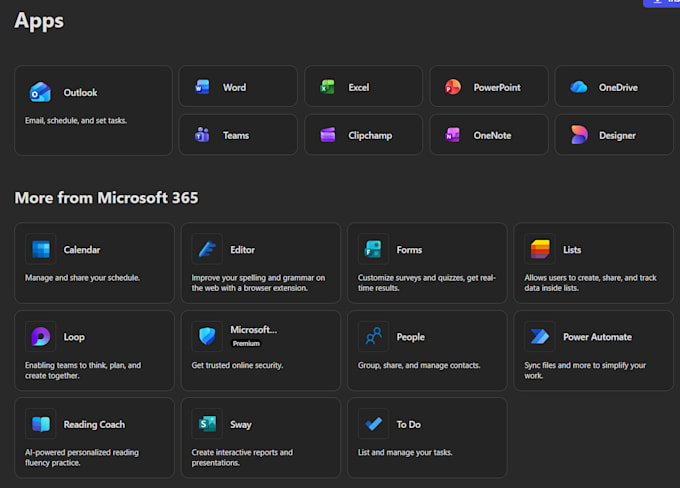Screen dimensions: 680x488
Task: Click the Editor pen icon
Action: [207, 249]
